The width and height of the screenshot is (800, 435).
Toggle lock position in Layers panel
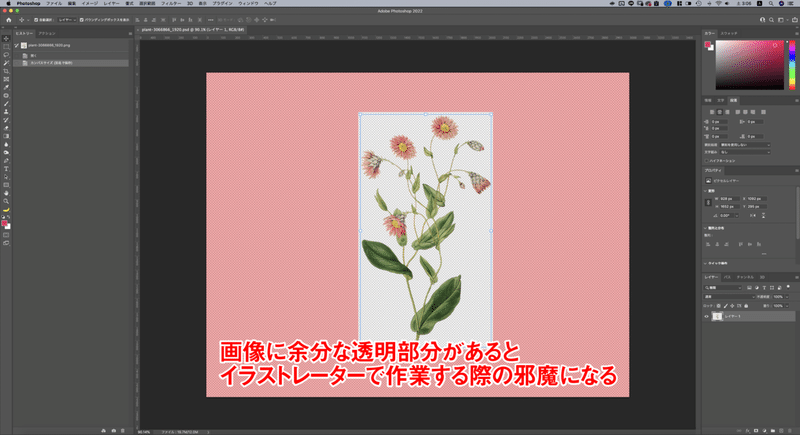[732, 306]
